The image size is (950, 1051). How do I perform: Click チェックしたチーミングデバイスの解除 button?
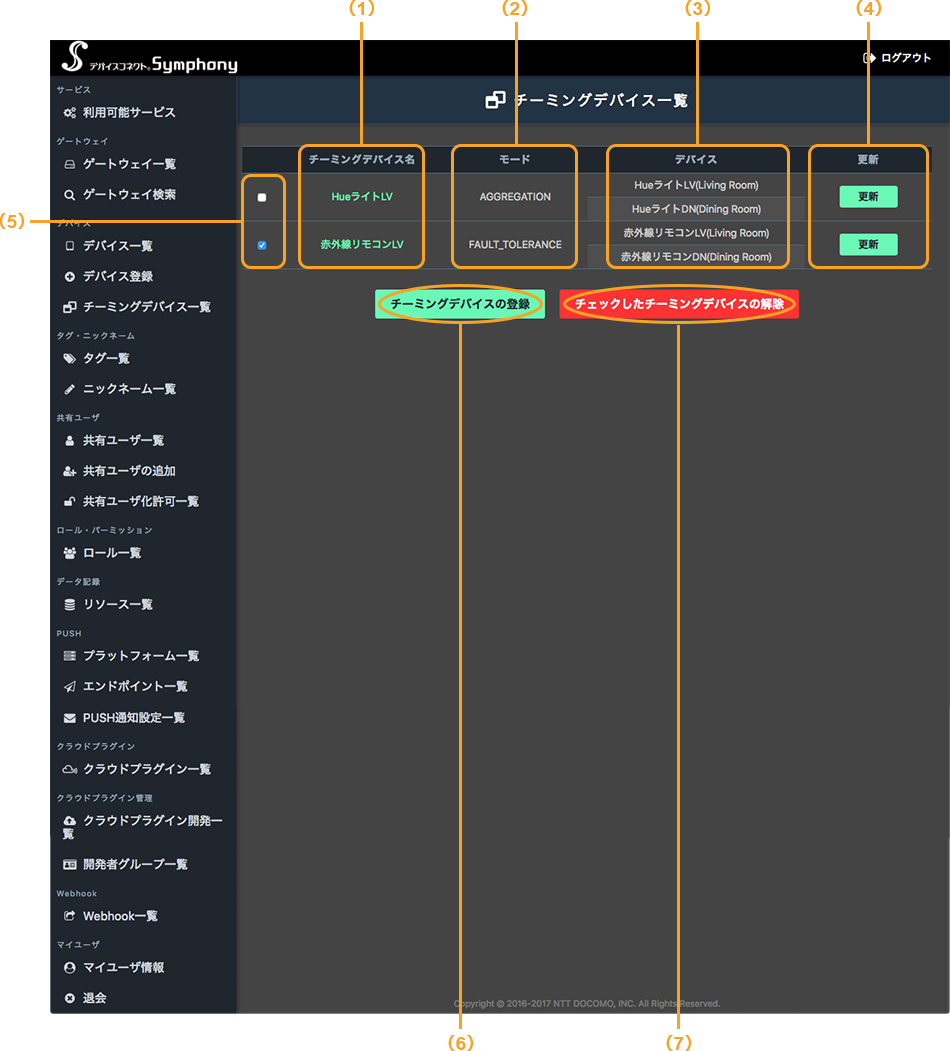[x=679, y=304]
